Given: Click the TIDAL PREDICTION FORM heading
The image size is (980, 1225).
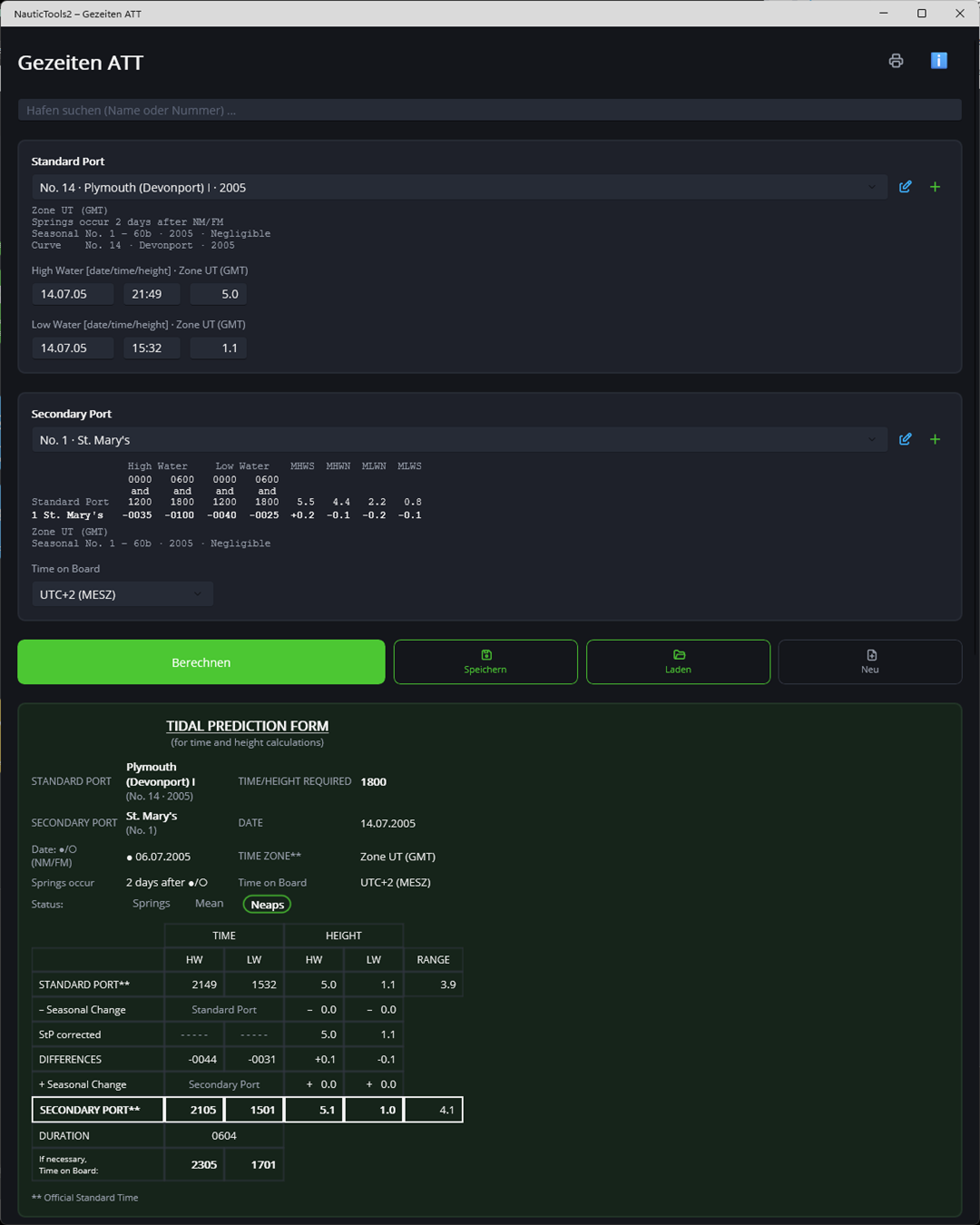Looking at the screenshot, I should (x=247, y=726).
